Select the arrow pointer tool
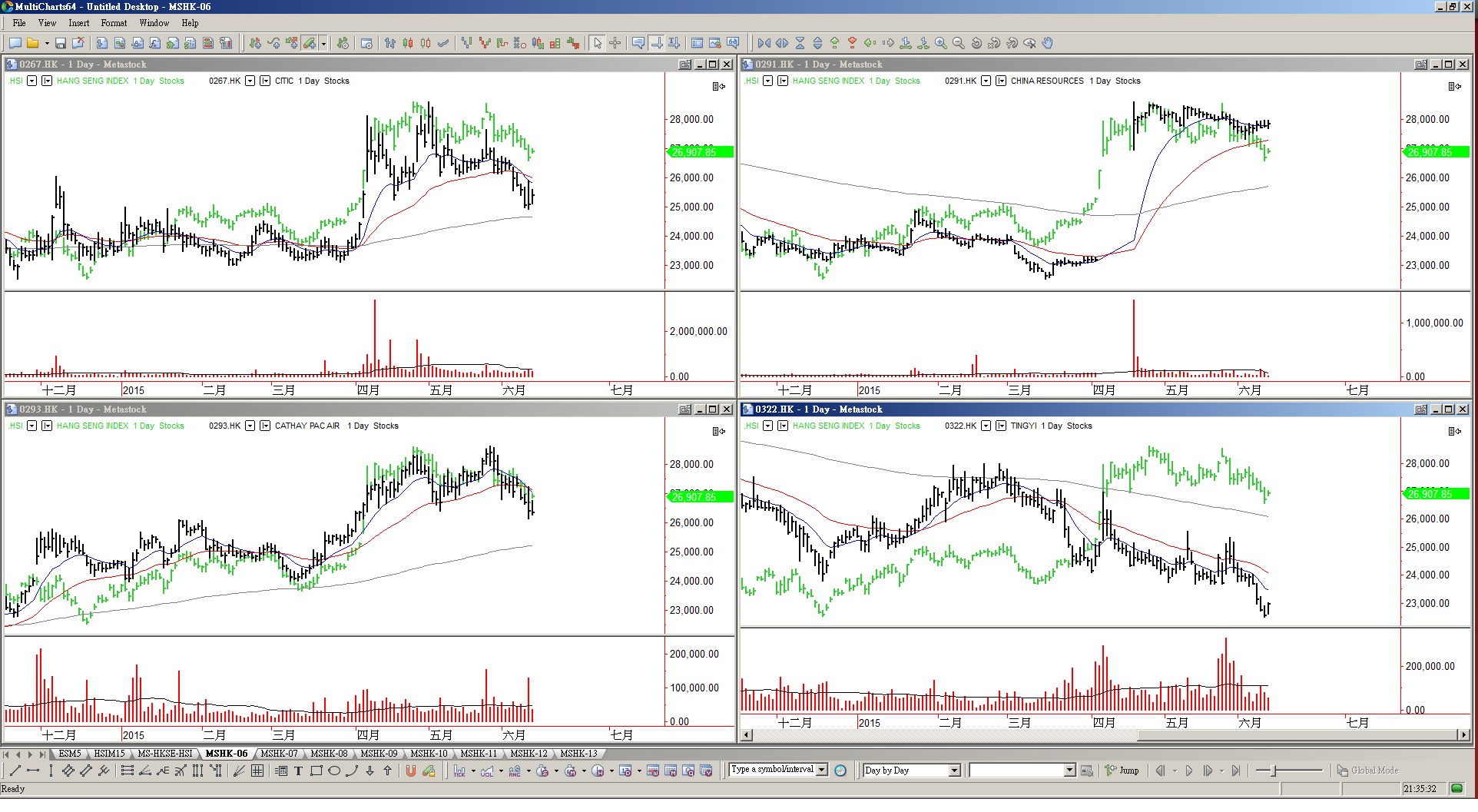Screen dimensions: 1478x812 (x=598, y=44)
